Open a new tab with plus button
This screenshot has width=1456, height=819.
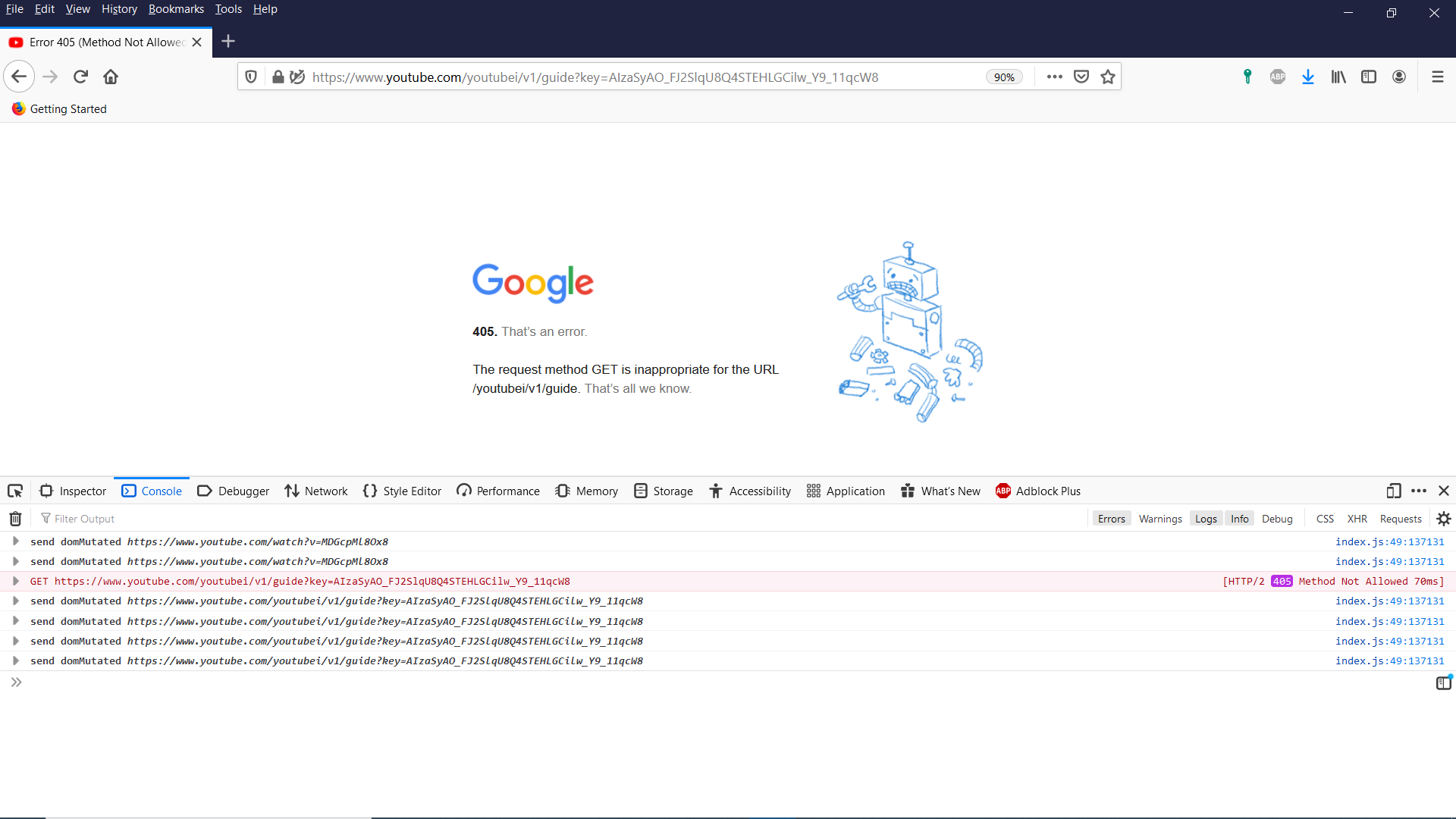pos(228,42)
